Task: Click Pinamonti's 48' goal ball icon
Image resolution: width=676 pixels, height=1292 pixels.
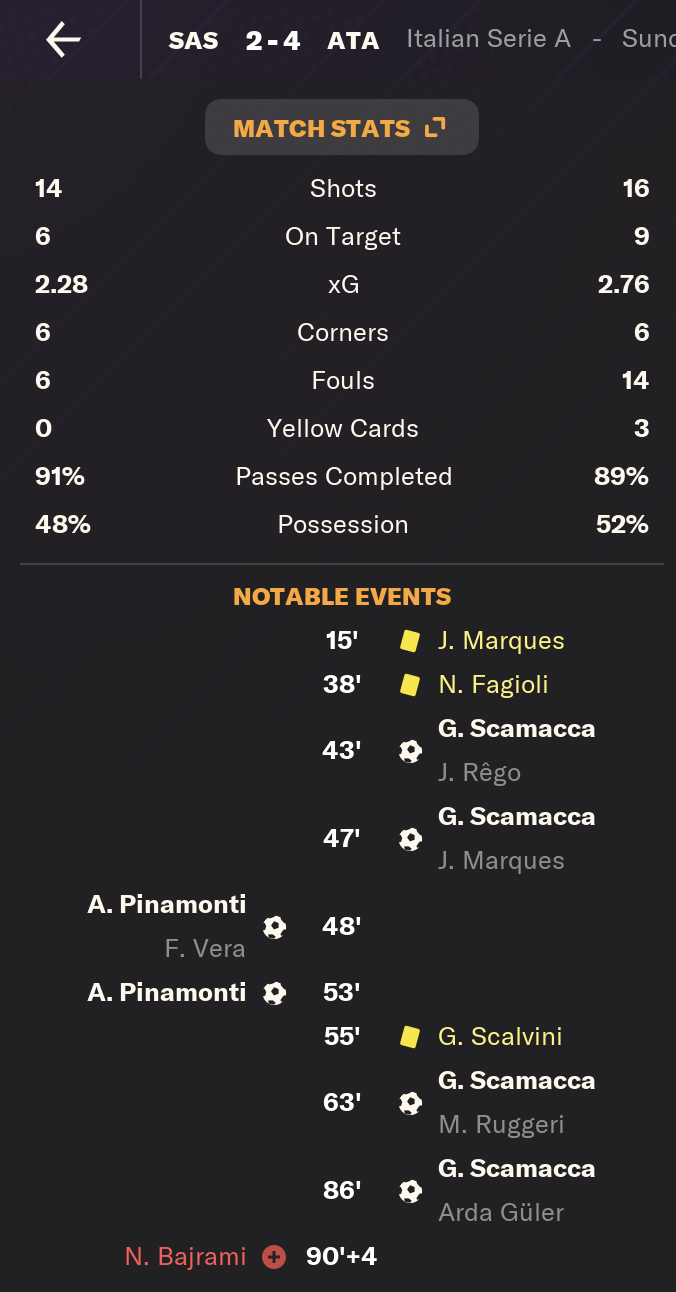Action: click(x=274, y=927)
